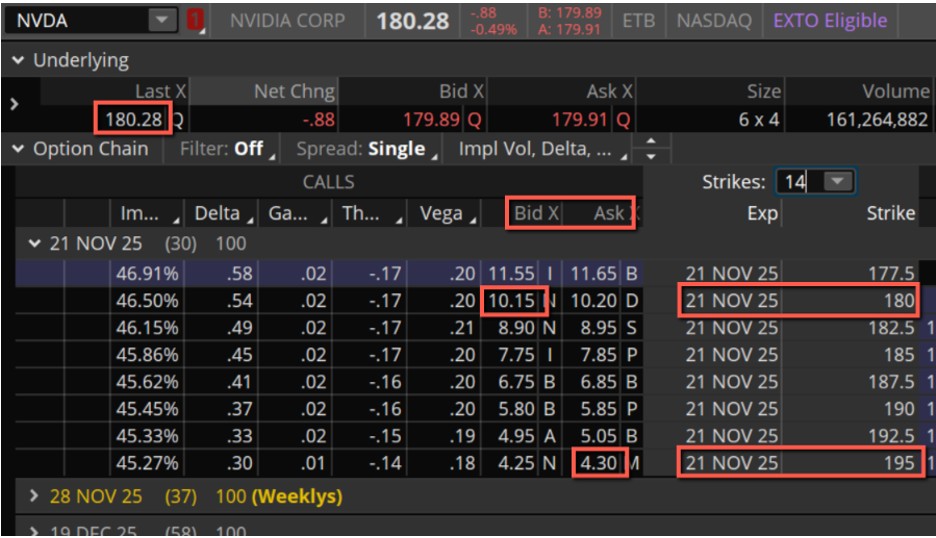Click the red link-color number 1 icon
Viewport: 936px width, 538px height.
(195, 21)
